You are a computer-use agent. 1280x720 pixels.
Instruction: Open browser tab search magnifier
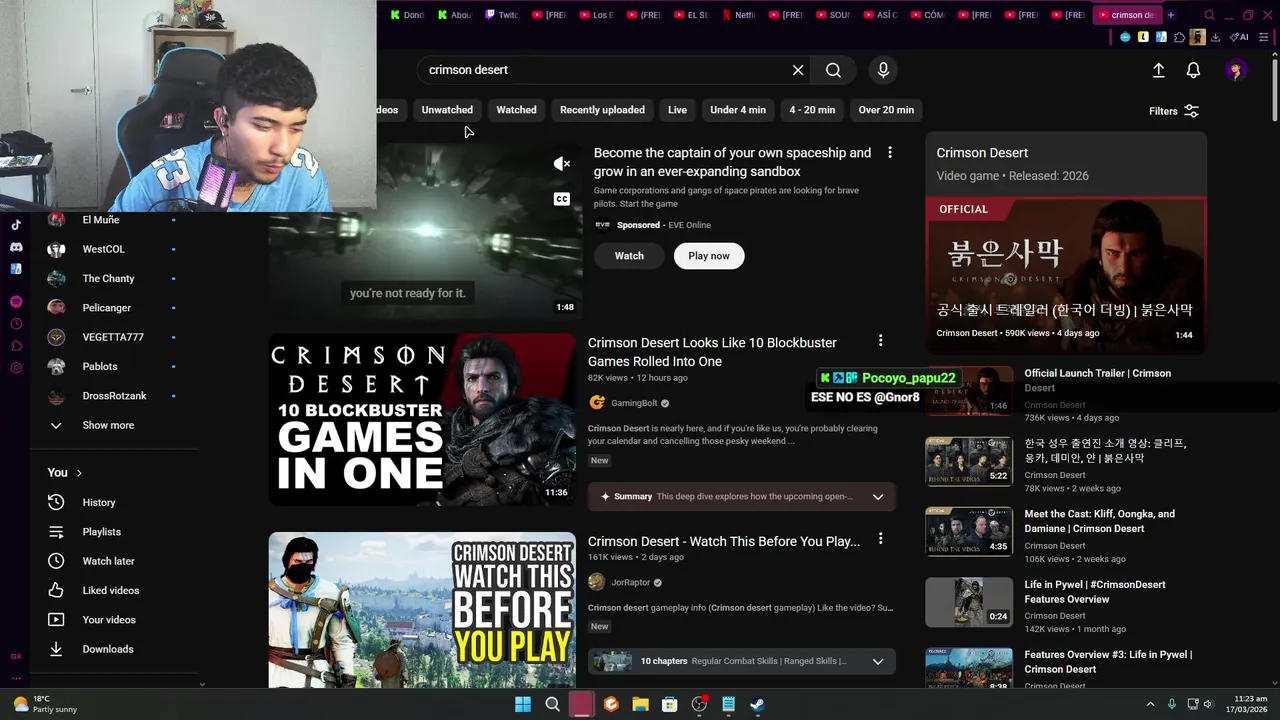[1209, 15]
